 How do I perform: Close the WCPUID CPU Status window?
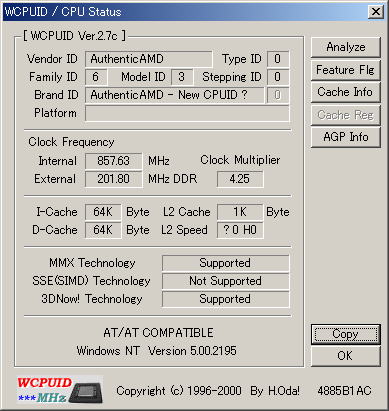[x=376, y=12]
